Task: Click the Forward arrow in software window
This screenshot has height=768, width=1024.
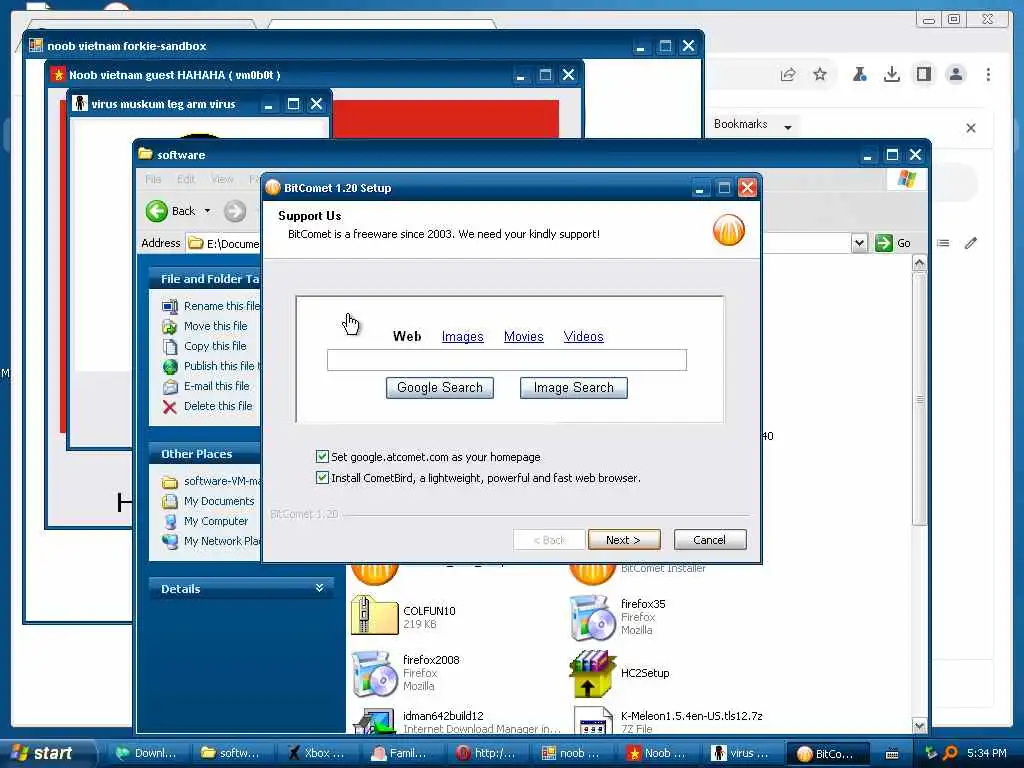Action: pos(235,211)
